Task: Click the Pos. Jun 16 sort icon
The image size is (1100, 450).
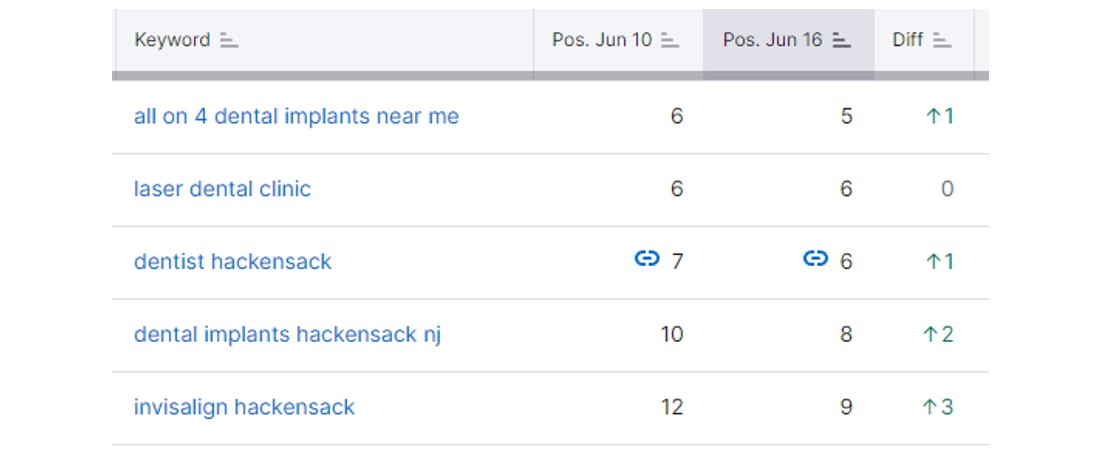Action: (x=841, y=40)
